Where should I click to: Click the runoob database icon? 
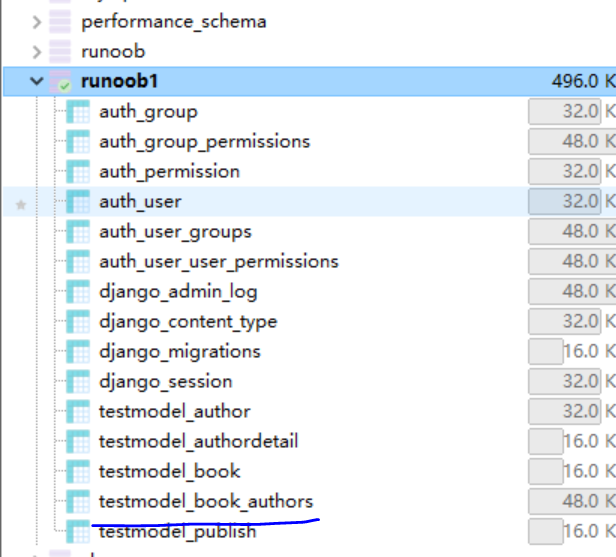click(x=61, y=51)
